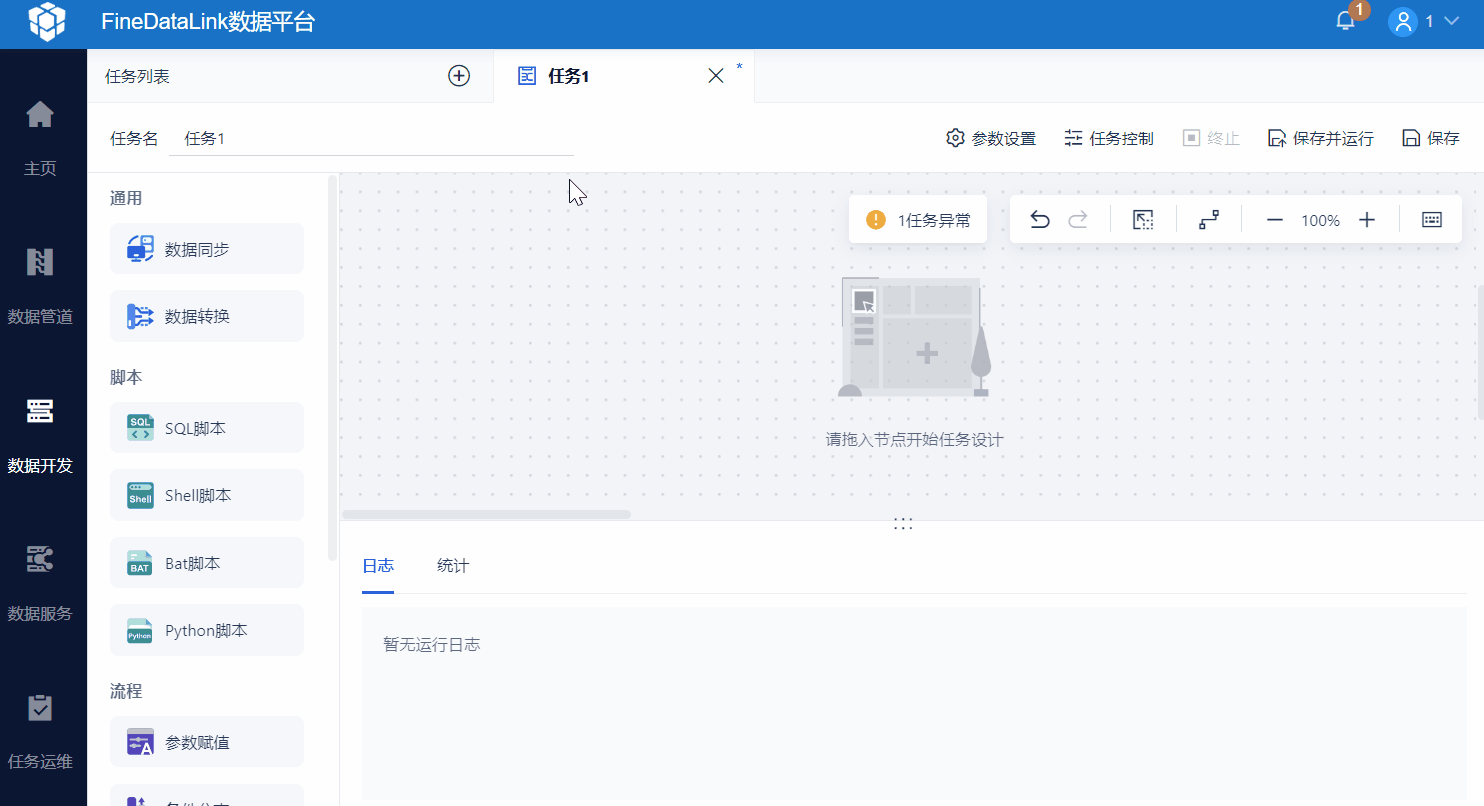Click the 流程 section heading
The height and width of the screenshot is (806, 1484).
click(126, 691)
